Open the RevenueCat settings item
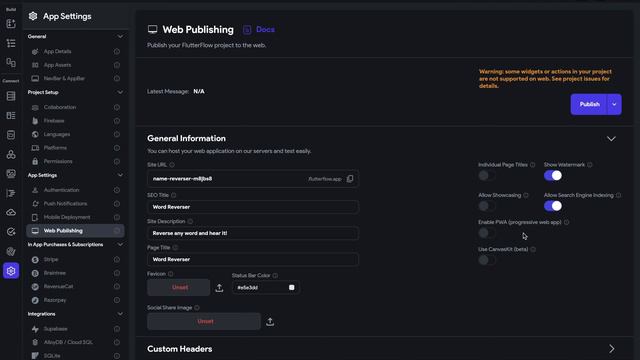 58,287
